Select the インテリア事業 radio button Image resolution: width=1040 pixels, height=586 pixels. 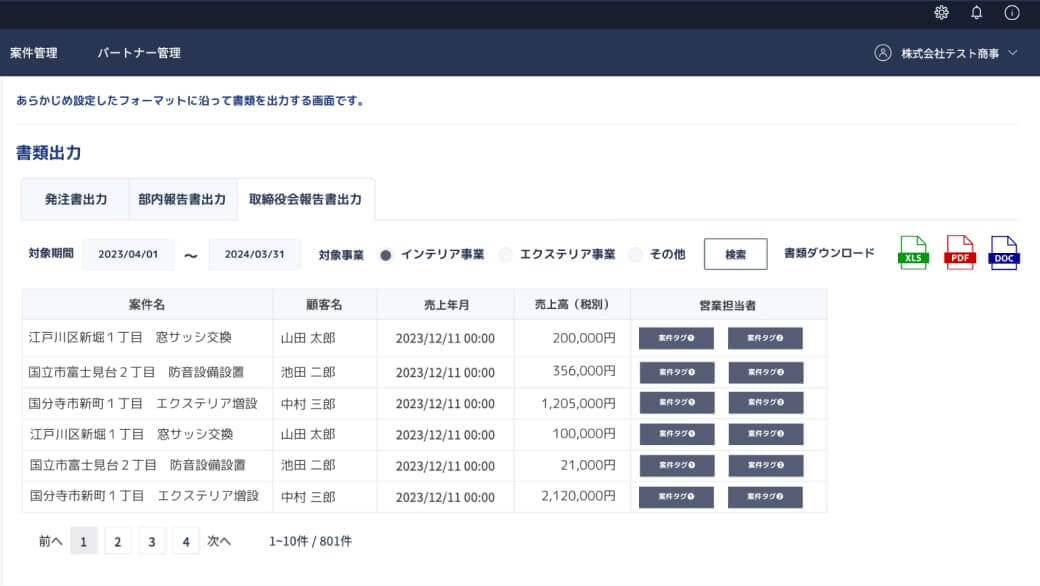[386, 255]
